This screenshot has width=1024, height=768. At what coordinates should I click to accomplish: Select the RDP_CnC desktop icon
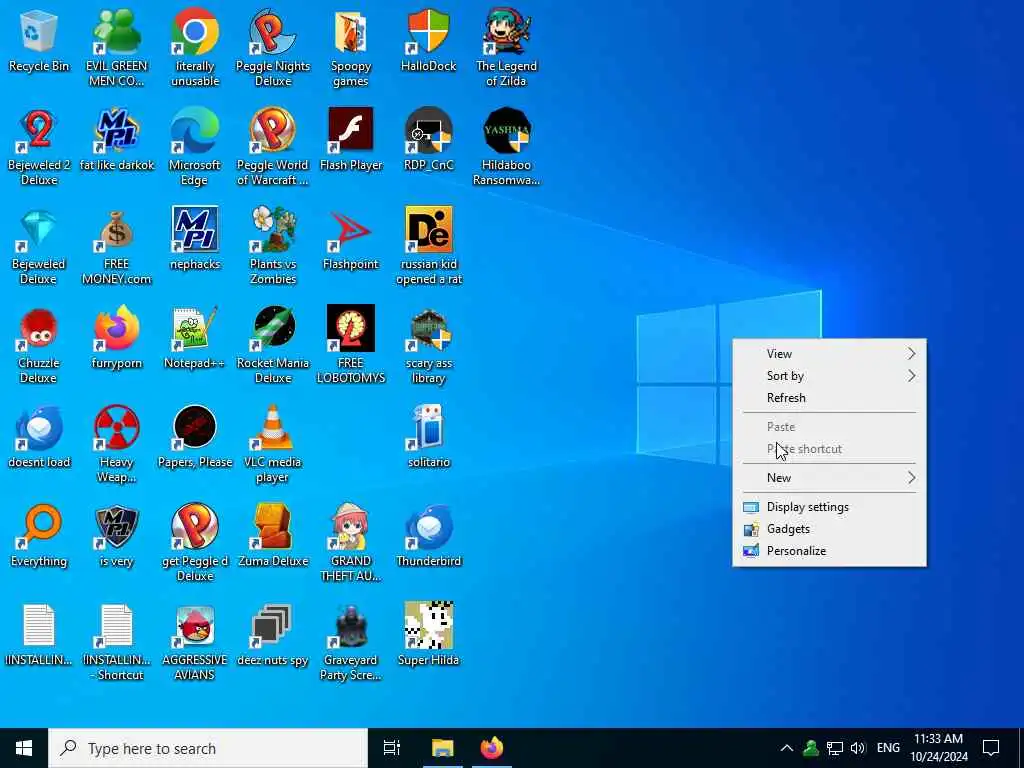(428, 140)
